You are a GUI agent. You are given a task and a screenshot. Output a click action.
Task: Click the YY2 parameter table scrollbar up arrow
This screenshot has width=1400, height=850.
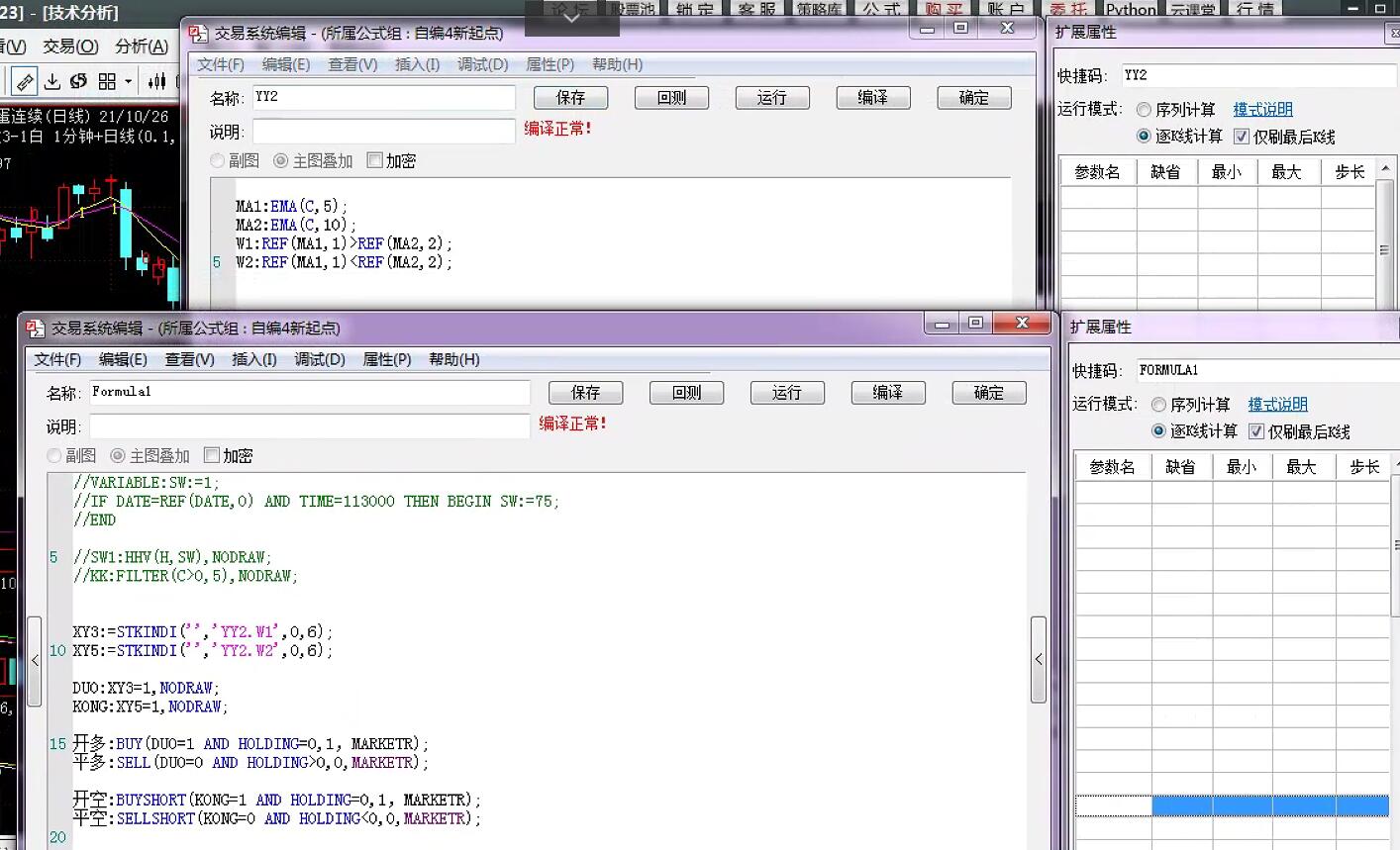coord(1384,169)
